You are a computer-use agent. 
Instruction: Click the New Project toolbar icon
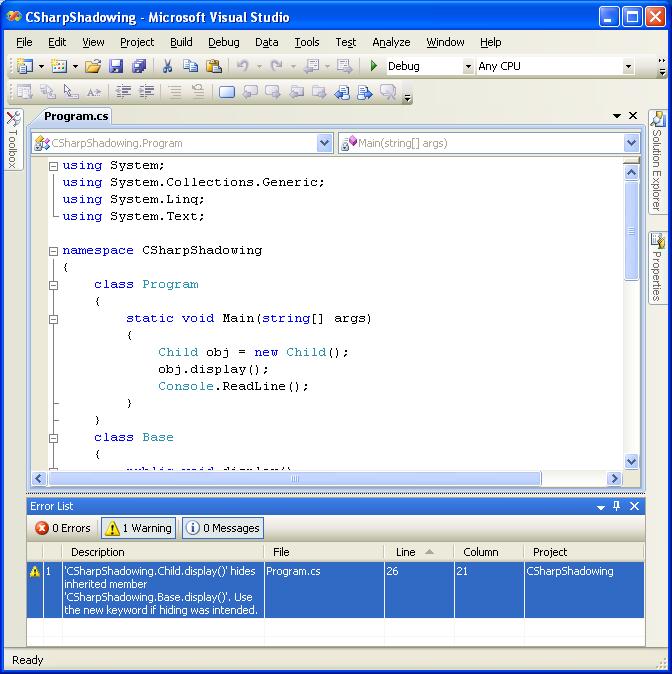(x=25, y=66)
